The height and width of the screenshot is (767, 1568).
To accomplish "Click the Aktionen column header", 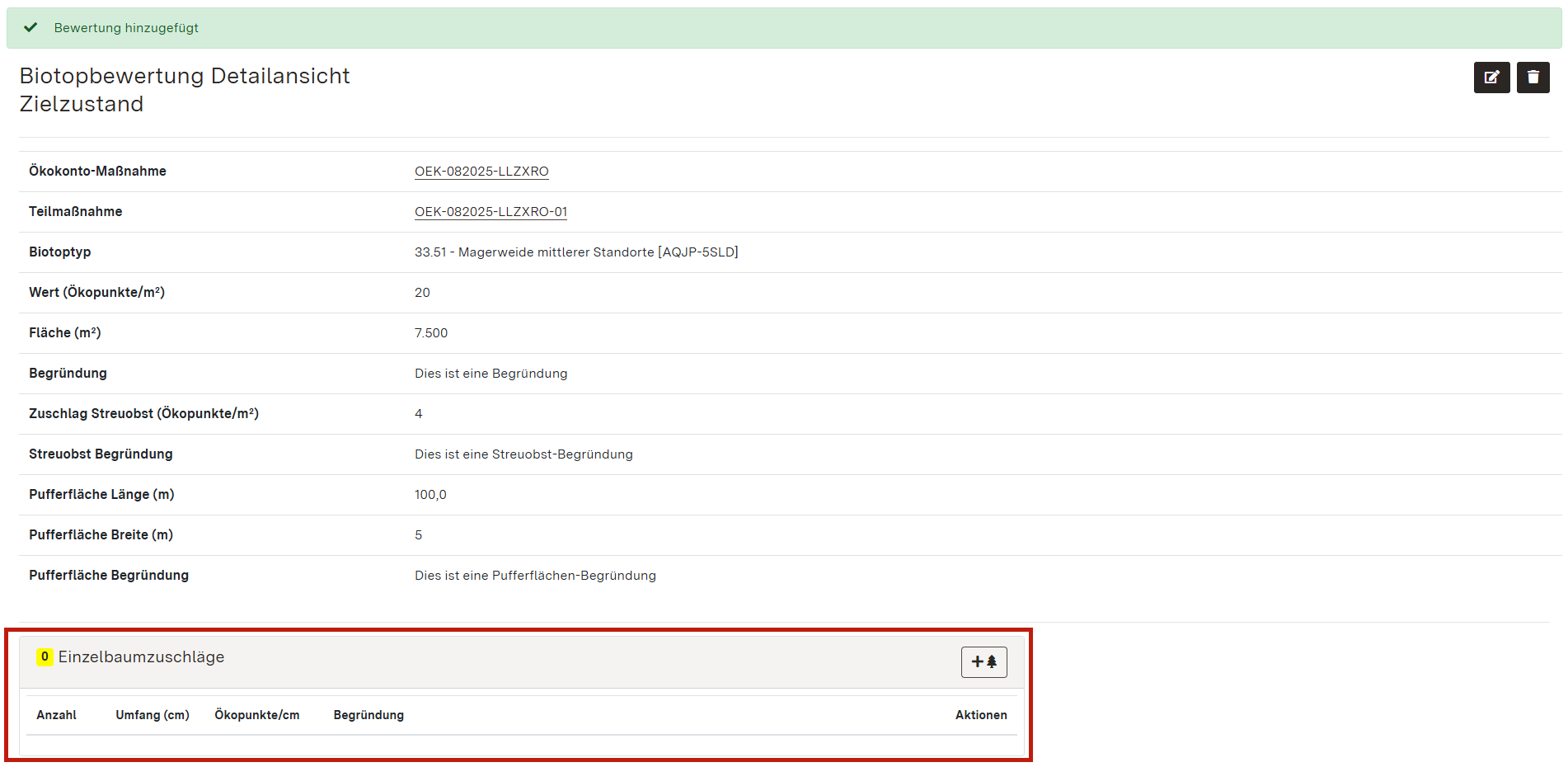I will (x=980, y=715).
